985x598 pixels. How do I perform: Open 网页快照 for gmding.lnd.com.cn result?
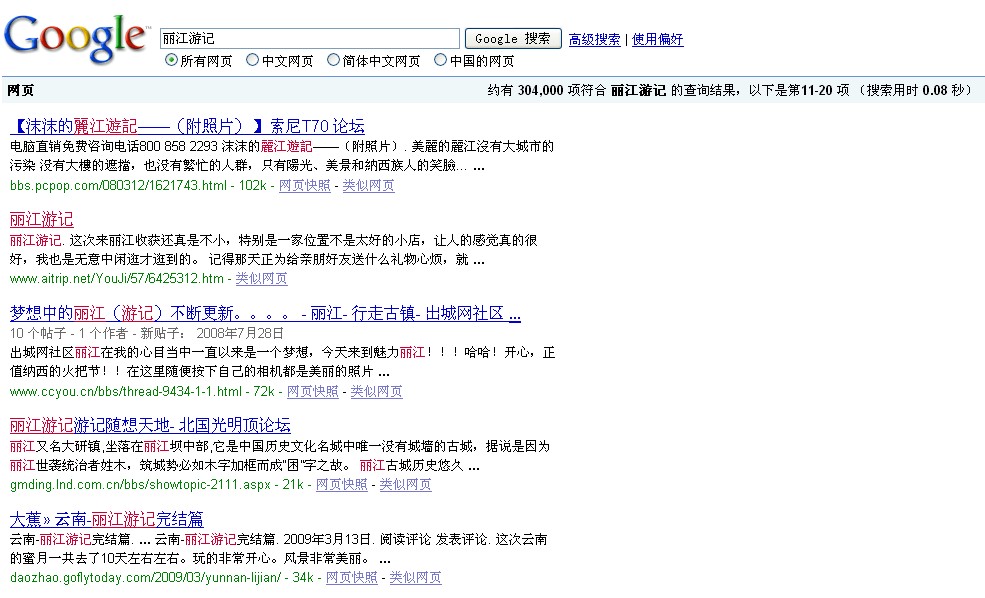342,484
